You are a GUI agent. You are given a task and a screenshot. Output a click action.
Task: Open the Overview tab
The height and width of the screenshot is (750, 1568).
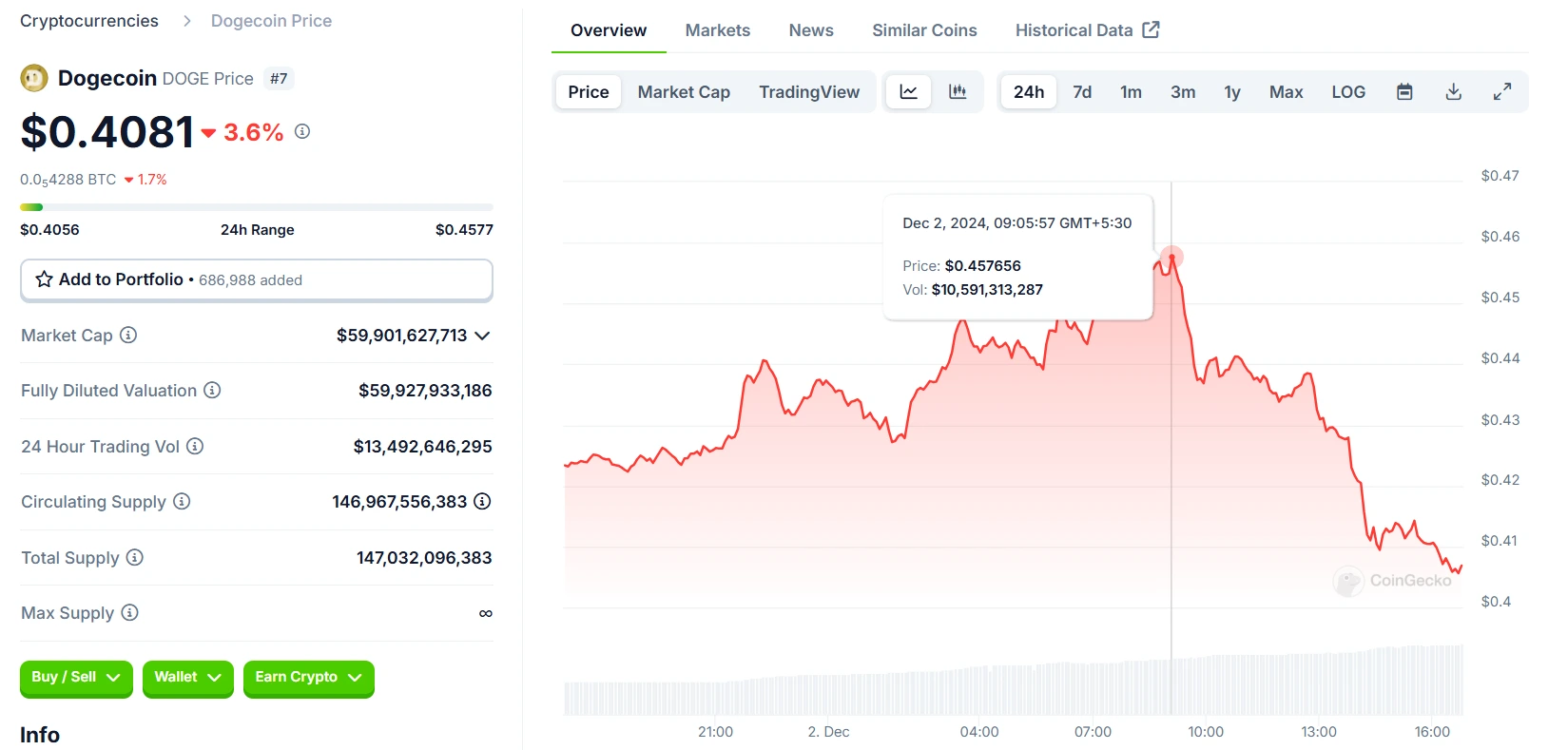point(609,30)
